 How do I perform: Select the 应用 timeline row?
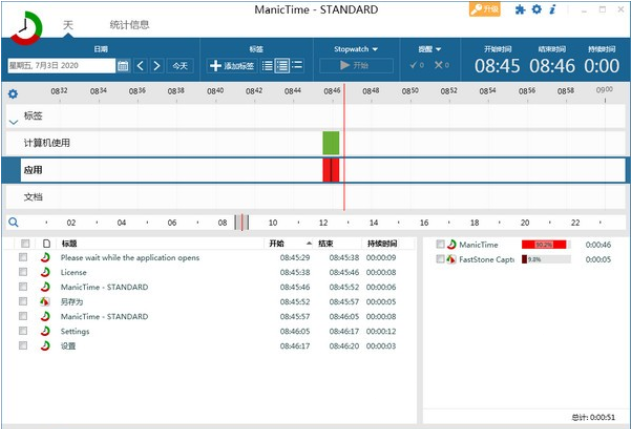click(315, 170)
